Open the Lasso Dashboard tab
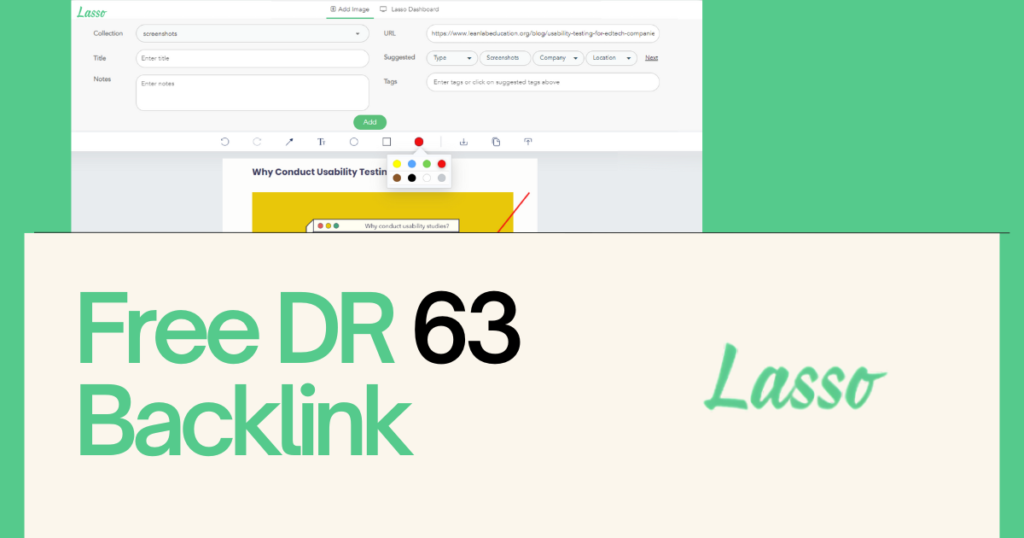Image resolution: width=1024 pixels, height=538 pixels. 409,9
